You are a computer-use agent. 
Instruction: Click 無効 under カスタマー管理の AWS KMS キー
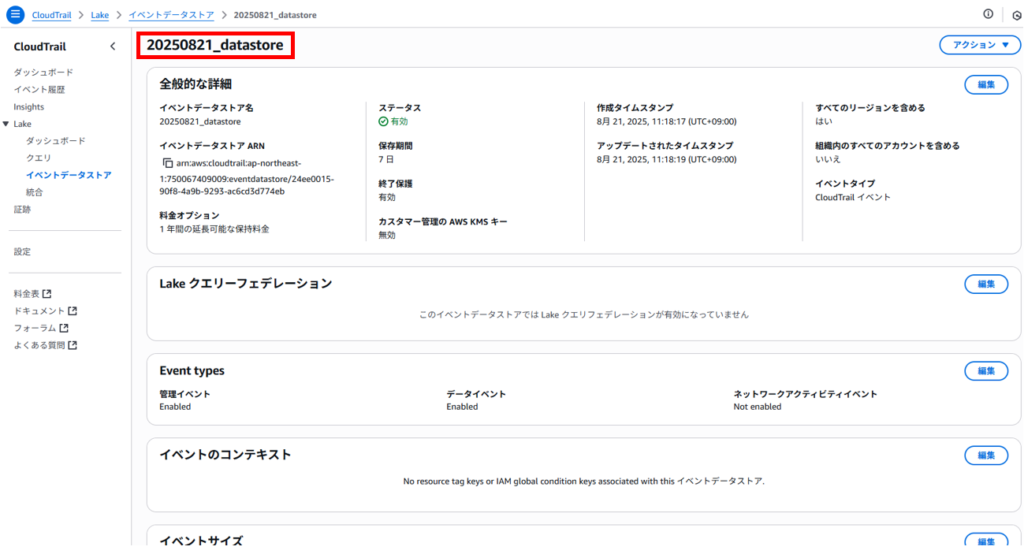[387, 235]
